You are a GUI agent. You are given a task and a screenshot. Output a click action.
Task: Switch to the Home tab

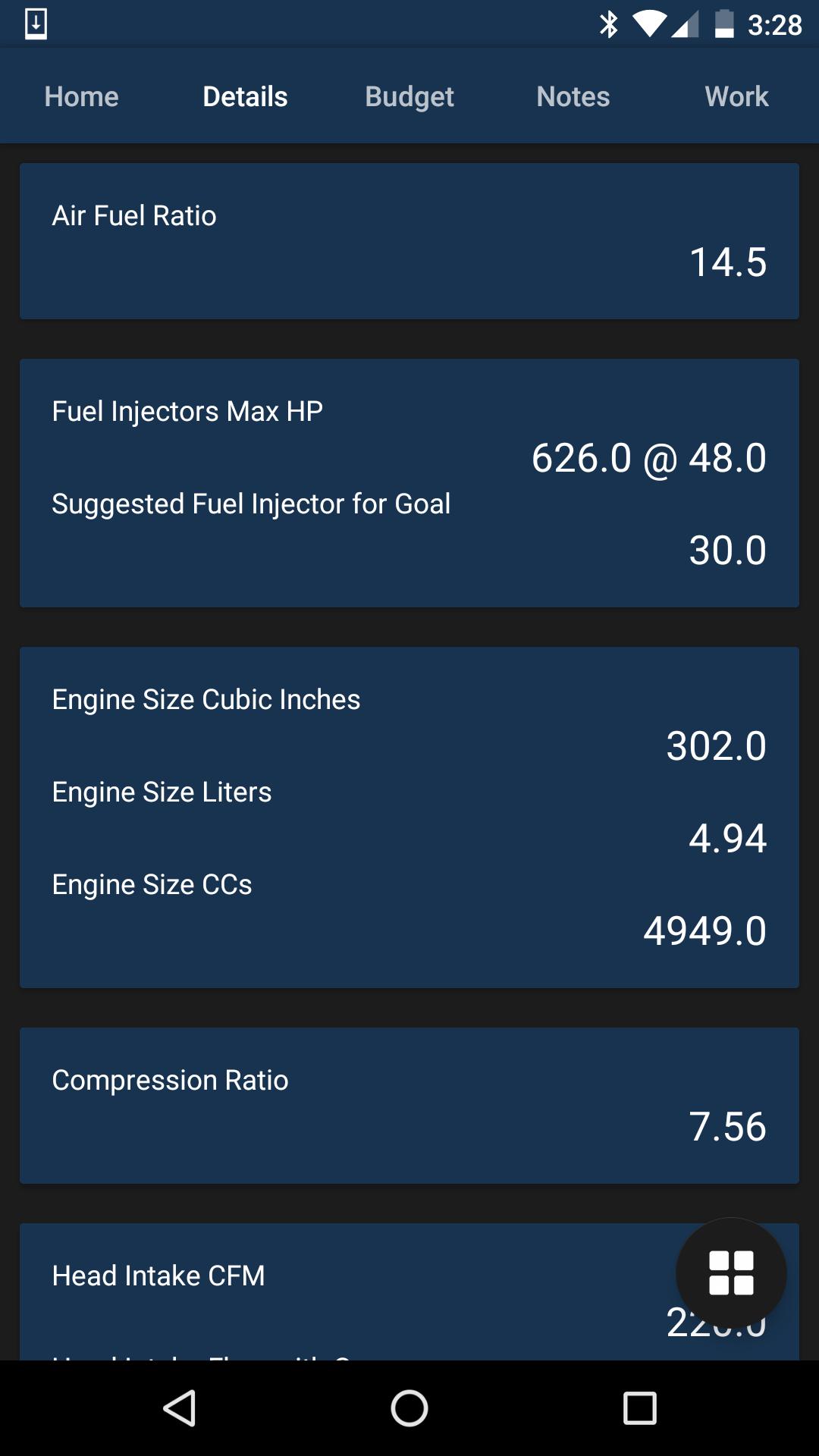[81, 96]
